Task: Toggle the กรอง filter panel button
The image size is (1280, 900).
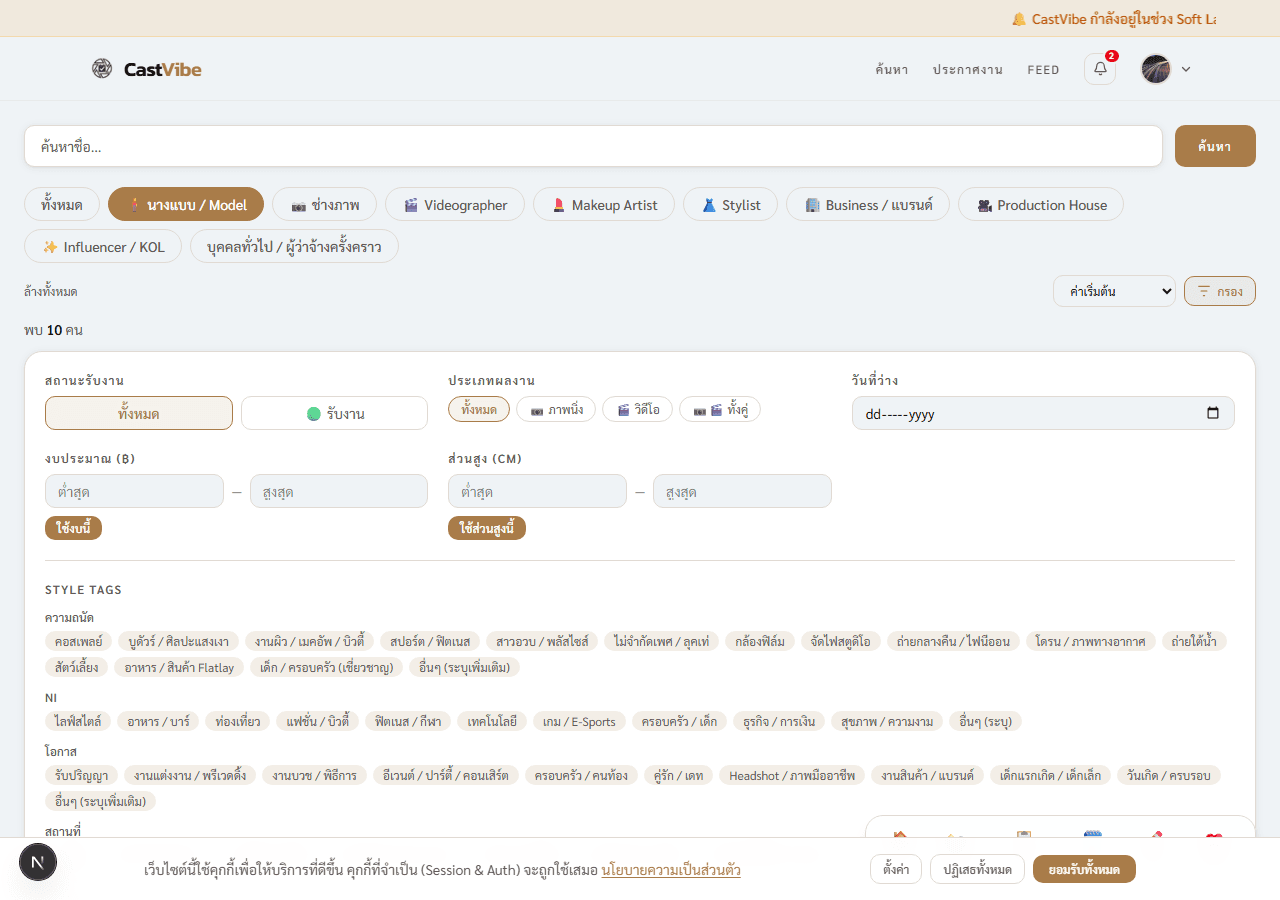Action: [1220, 291]
